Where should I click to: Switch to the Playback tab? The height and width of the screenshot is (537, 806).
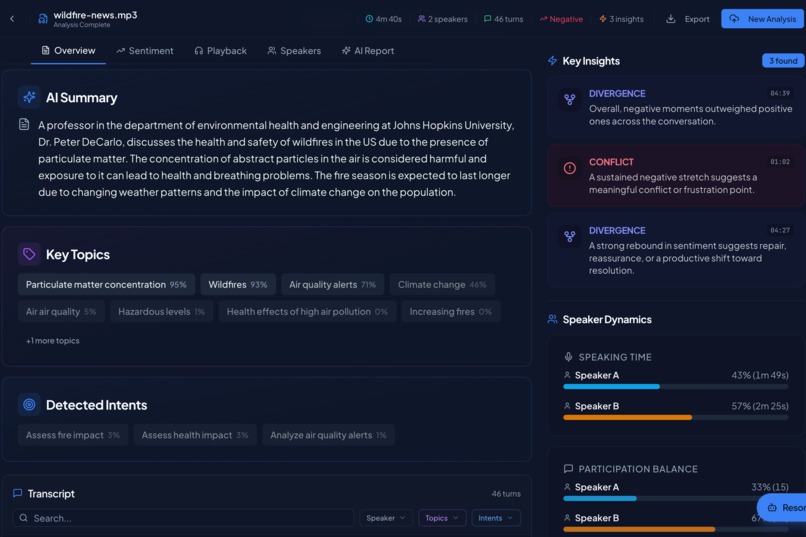point(221,51)
